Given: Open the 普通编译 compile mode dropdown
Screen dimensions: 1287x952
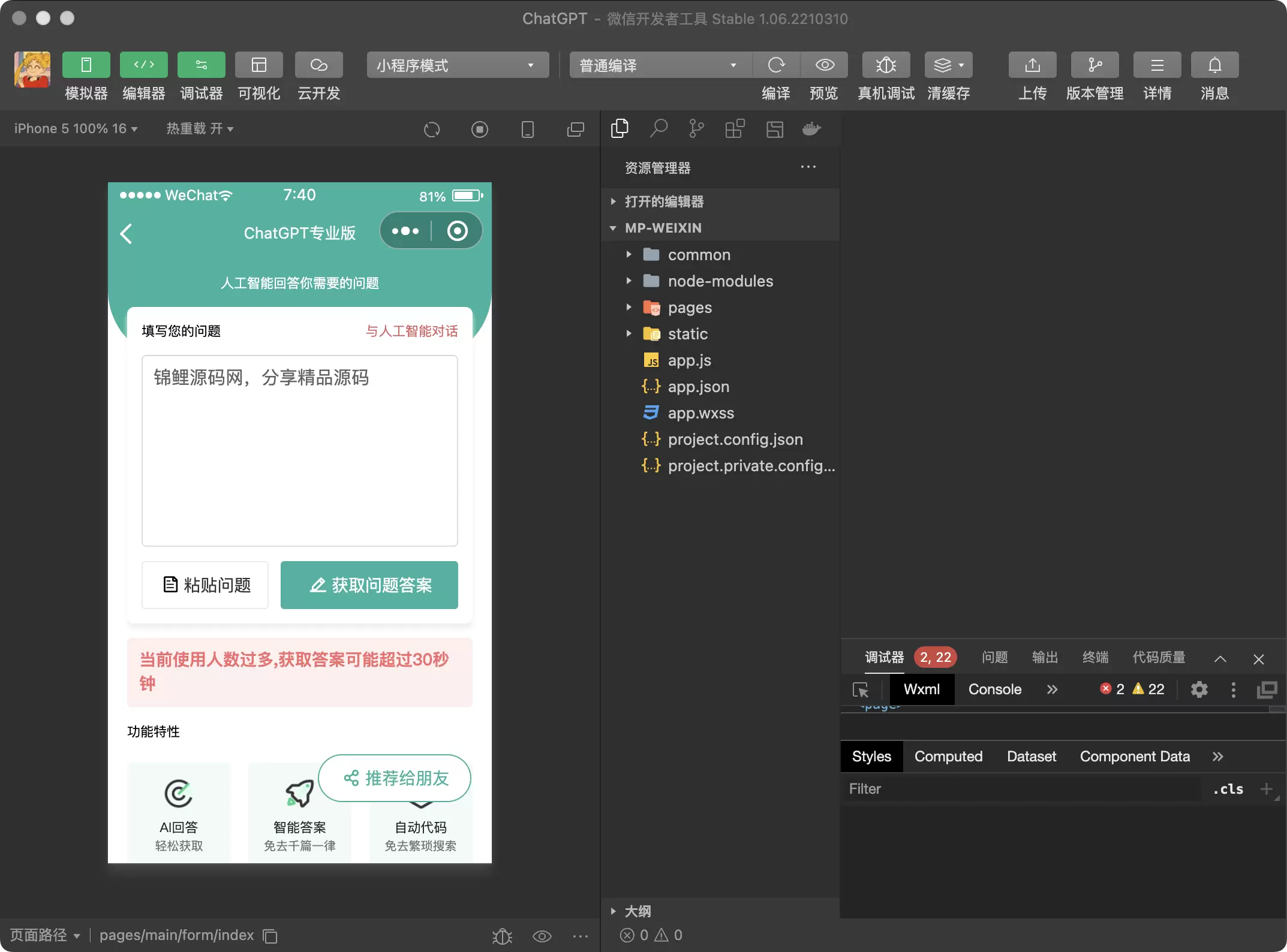Looking at the screenshot, I should click(660, 65).
